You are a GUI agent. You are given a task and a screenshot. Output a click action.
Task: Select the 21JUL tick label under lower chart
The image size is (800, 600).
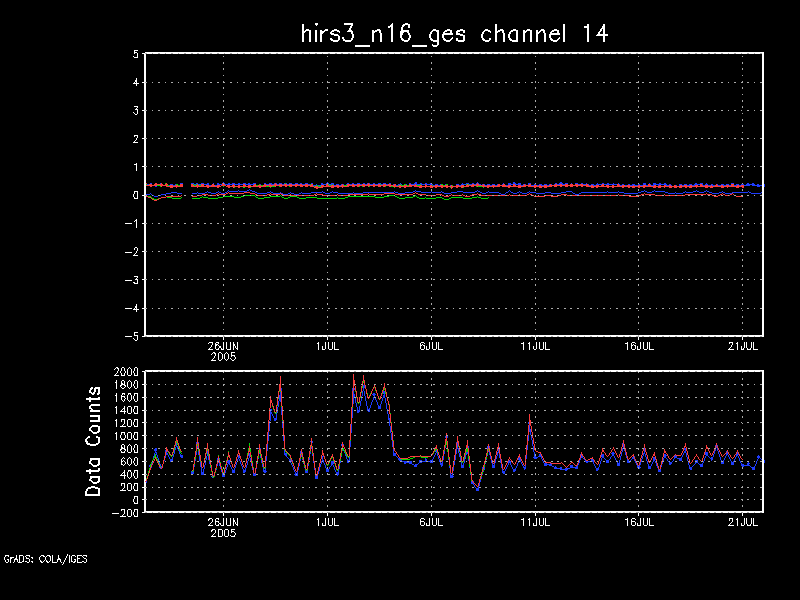[x=743, y=522]
